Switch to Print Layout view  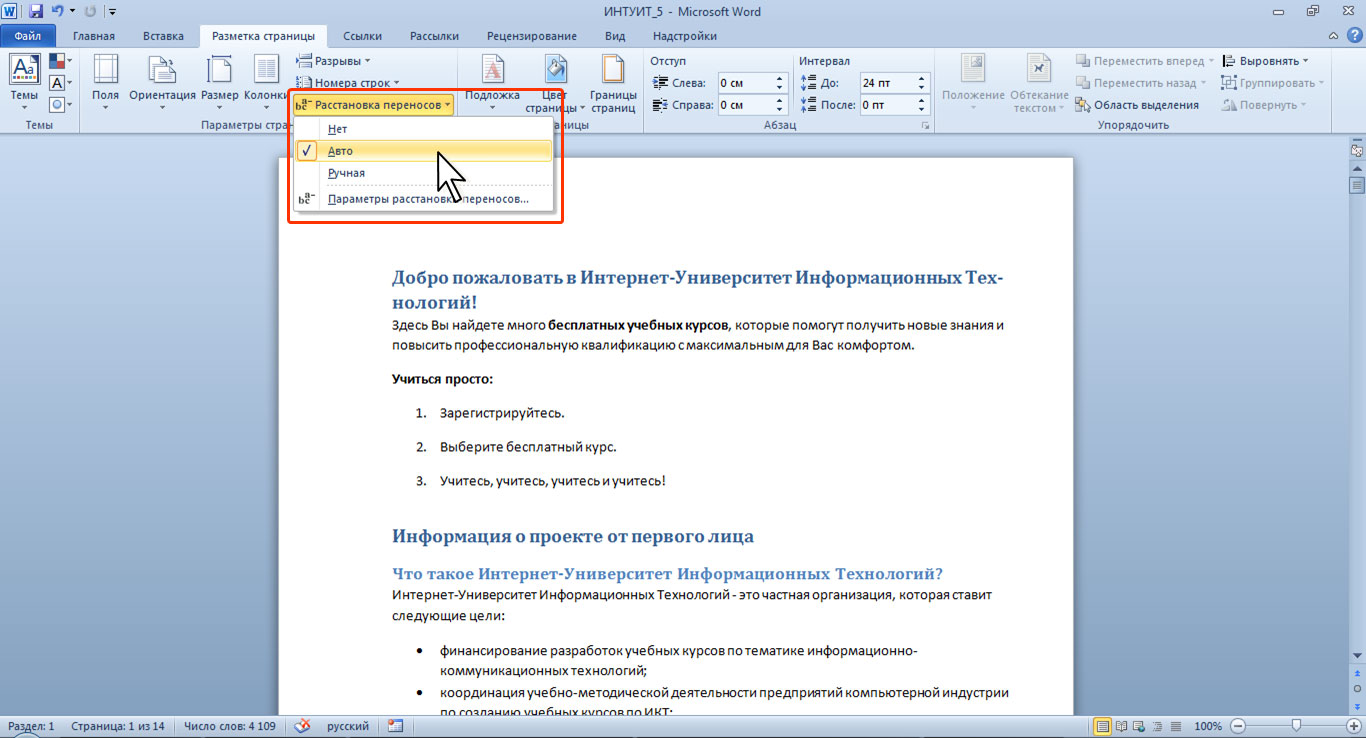(x=1103, y=726)
